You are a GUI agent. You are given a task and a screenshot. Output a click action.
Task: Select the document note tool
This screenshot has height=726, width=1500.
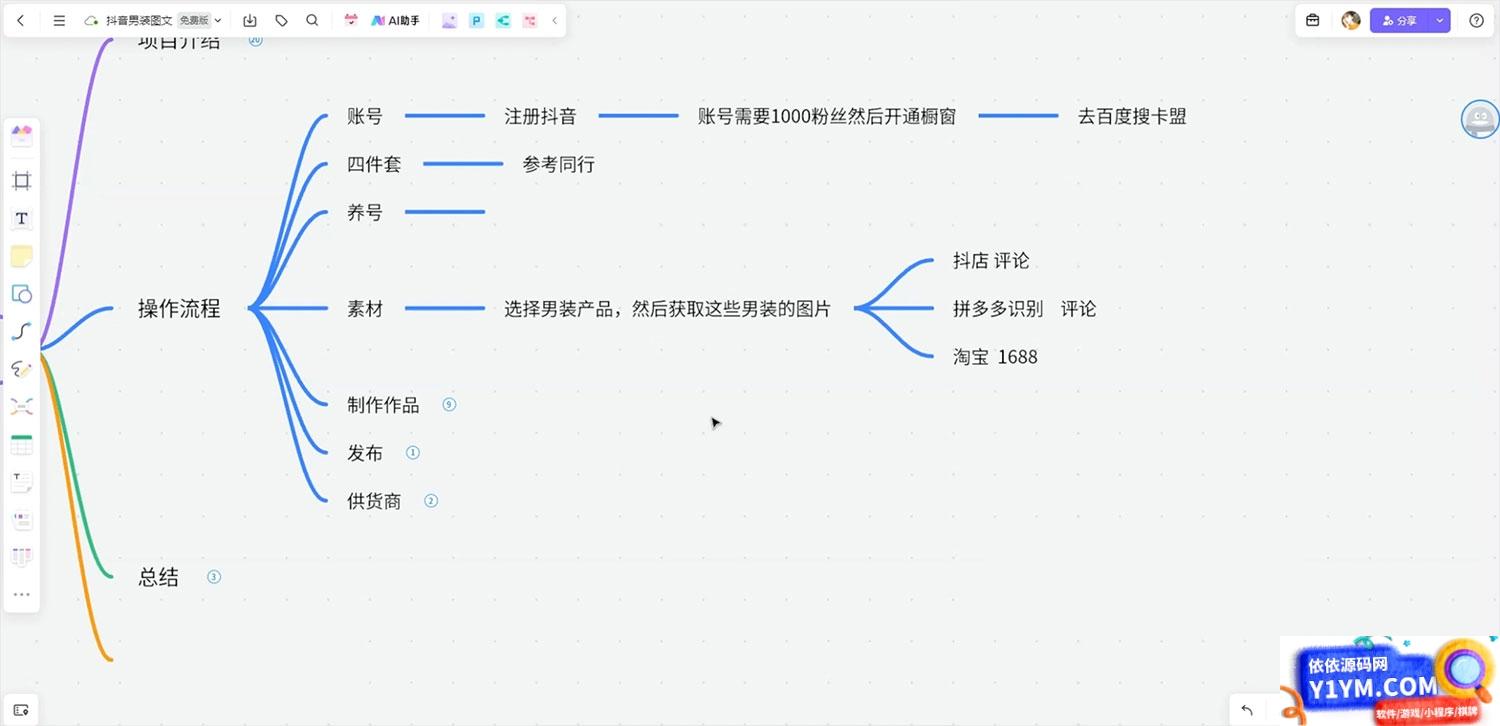pos(21,482)
